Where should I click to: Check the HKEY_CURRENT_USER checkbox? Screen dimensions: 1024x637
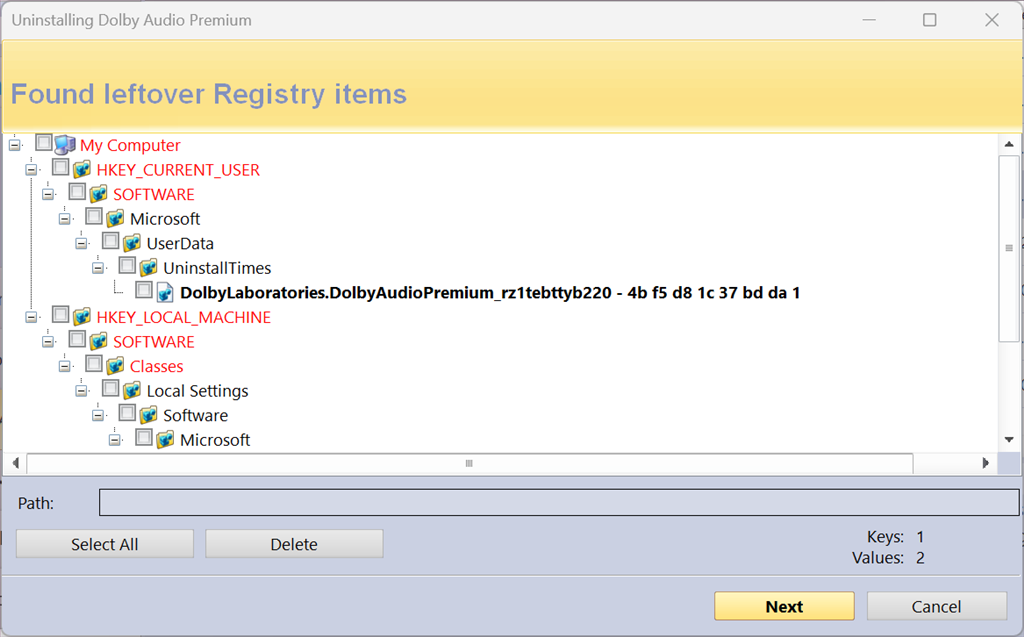[x=61, y=167]
